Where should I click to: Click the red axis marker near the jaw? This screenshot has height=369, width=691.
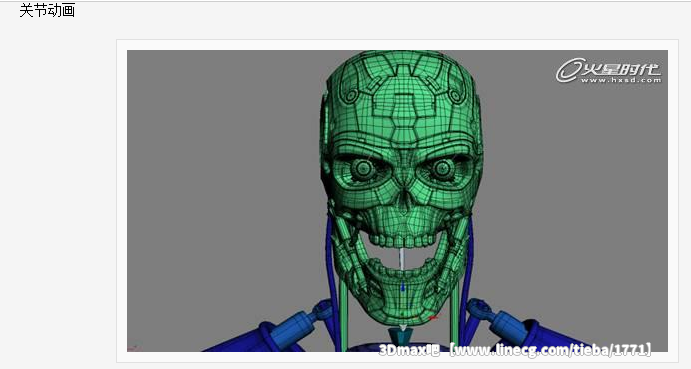433,317
